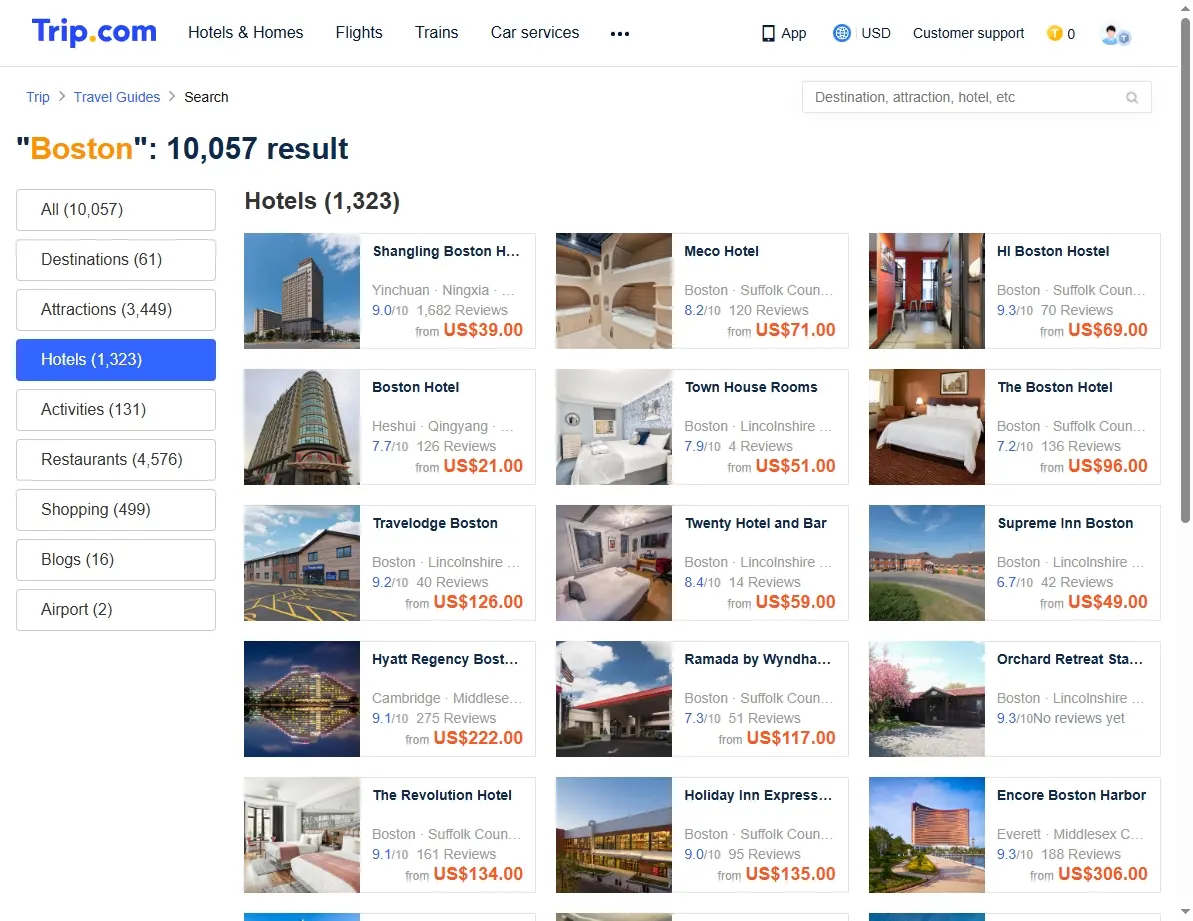The height and width of the screenshot is (921, 1193).
Task: Open Orchard Retreat photo
Action: point(927,699)
